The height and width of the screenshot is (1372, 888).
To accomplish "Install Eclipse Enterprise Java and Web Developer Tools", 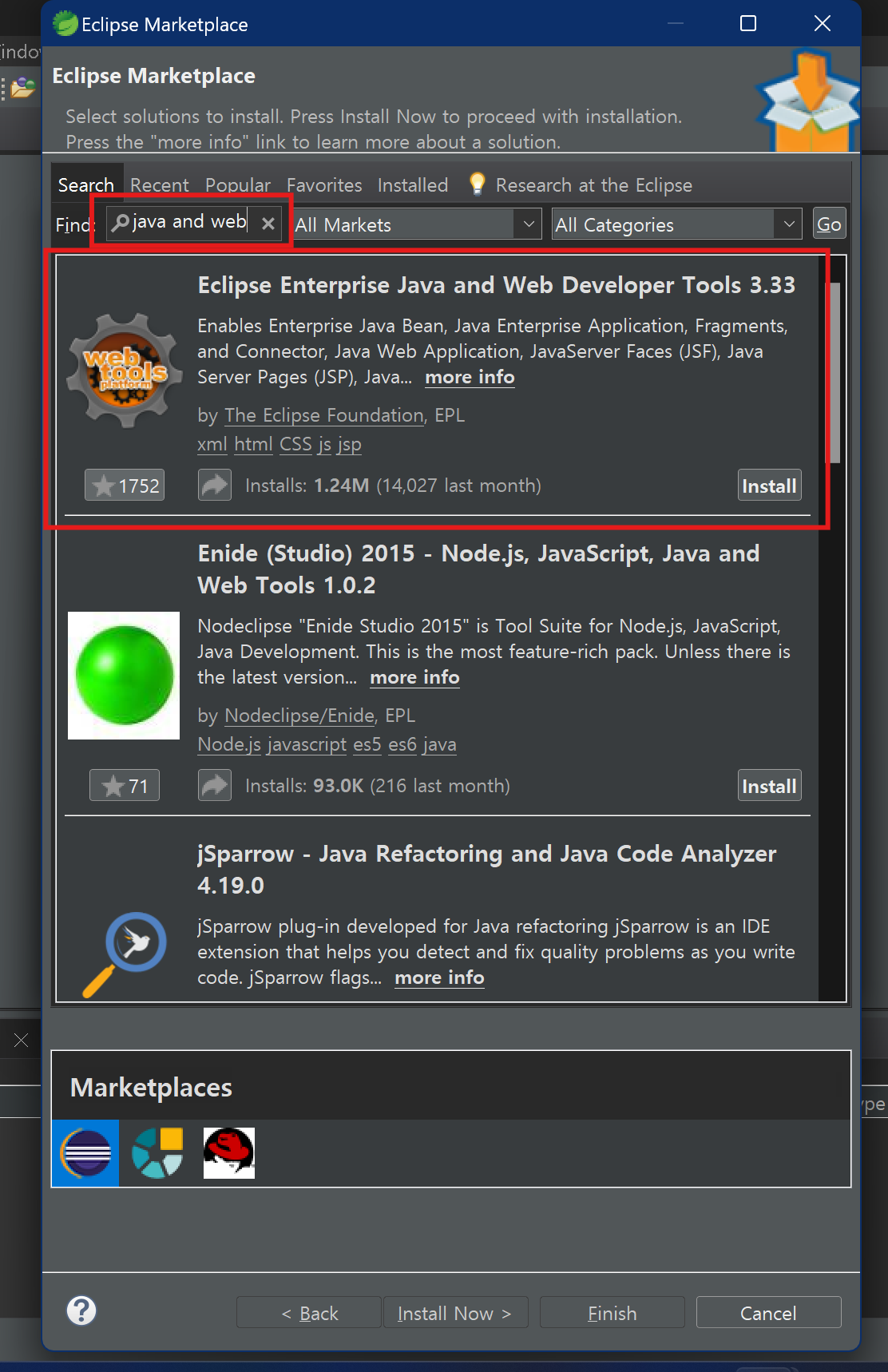I will pos(770,486).
